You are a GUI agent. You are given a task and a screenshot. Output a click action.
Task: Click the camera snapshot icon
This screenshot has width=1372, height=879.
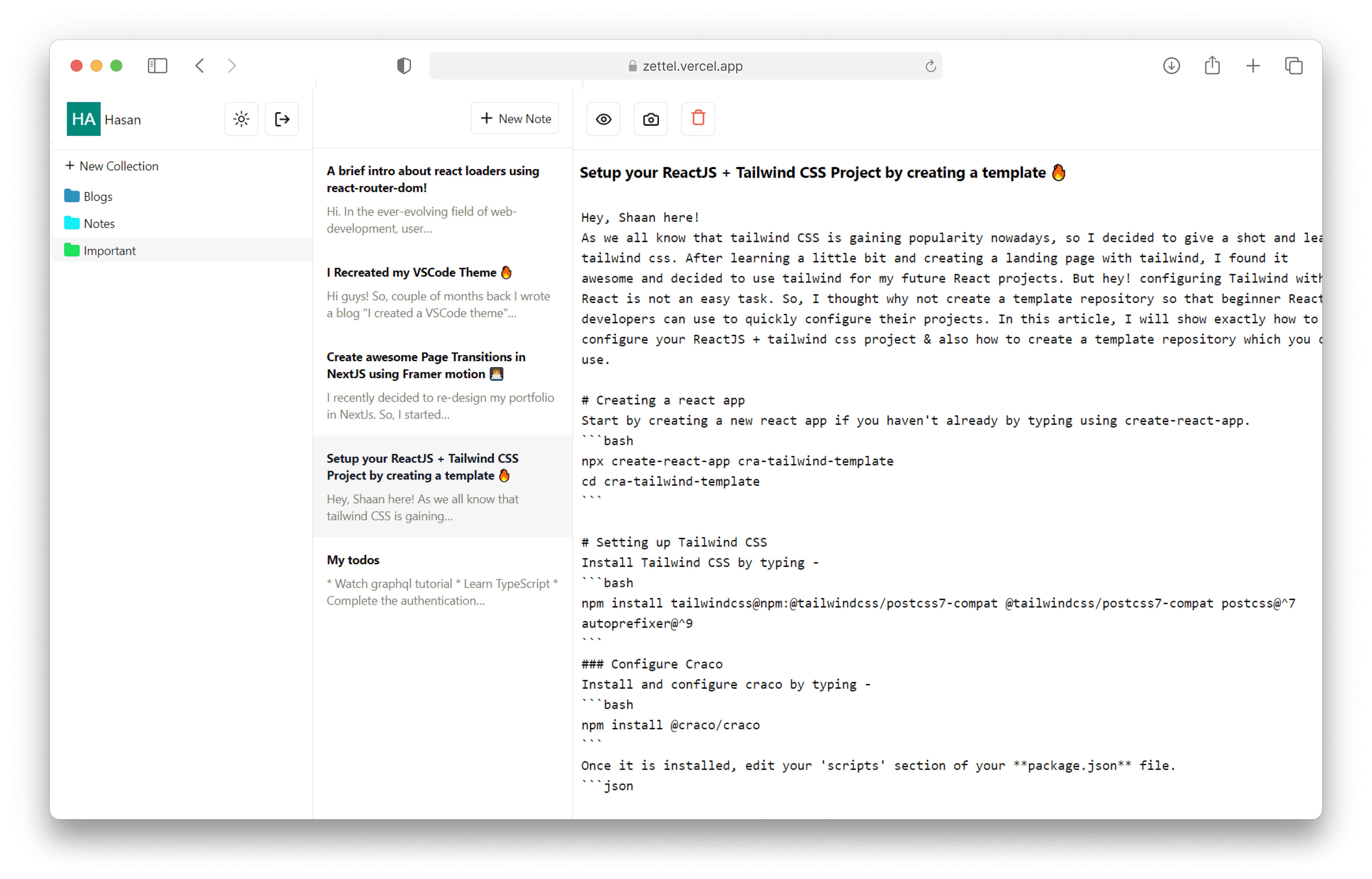pyautogui.click(x=651, y=119)
